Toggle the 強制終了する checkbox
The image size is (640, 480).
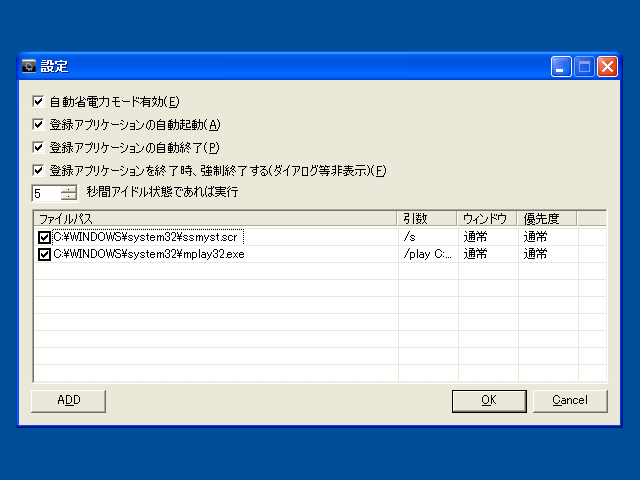tap(38, 170)
